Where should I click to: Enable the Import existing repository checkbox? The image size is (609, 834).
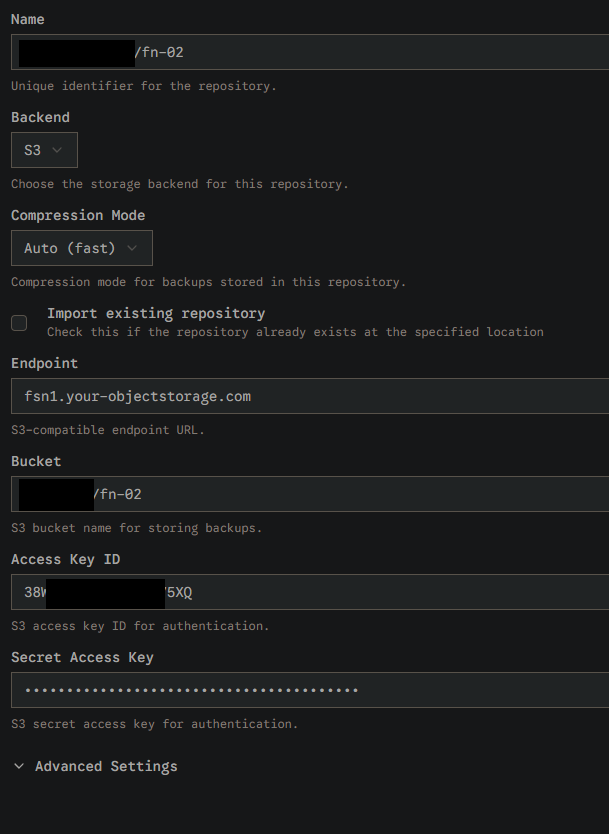click(x=19, y=322)
